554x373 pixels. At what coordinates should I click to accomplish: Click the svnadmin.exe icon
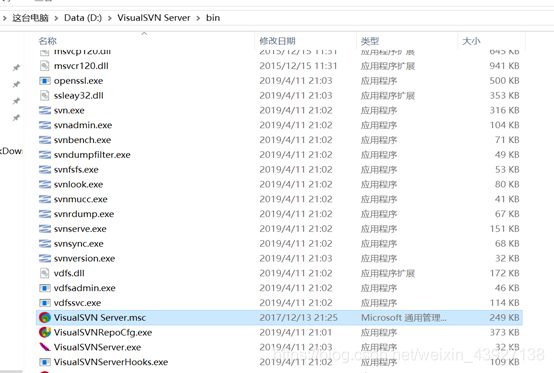pyautogui.click(x=45, y=125)
